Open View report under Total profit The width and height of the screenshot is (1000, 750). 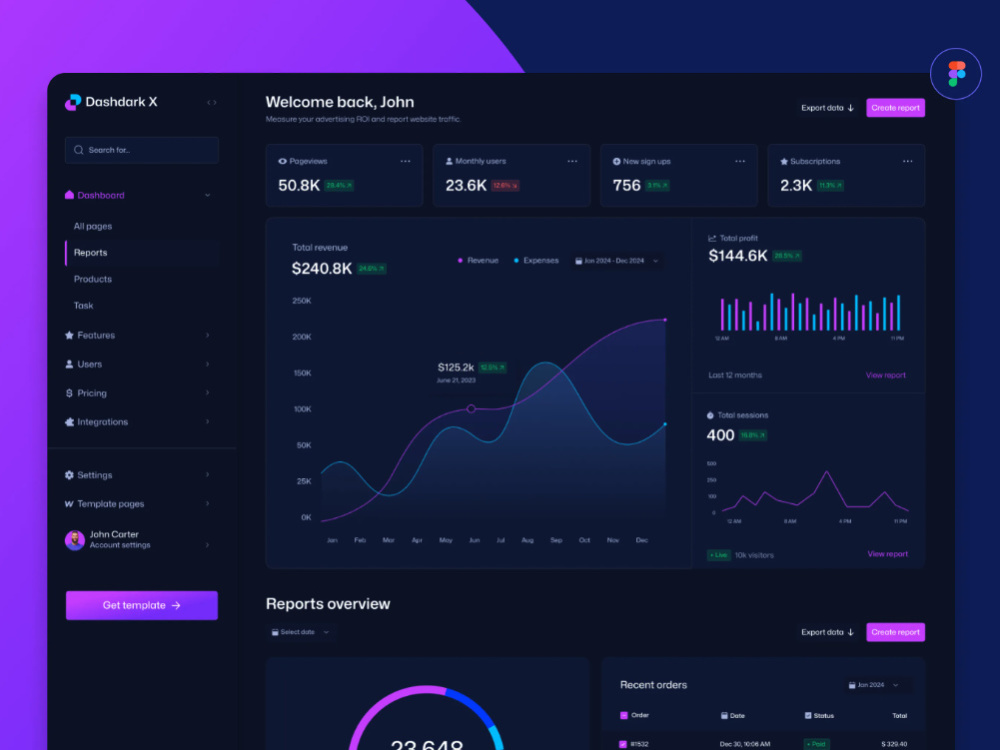pos(885,375)
